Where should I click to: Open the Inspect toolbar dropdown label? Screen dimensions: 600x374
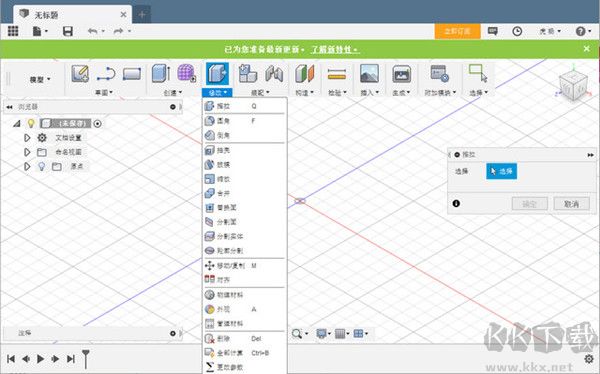(337, 92)
